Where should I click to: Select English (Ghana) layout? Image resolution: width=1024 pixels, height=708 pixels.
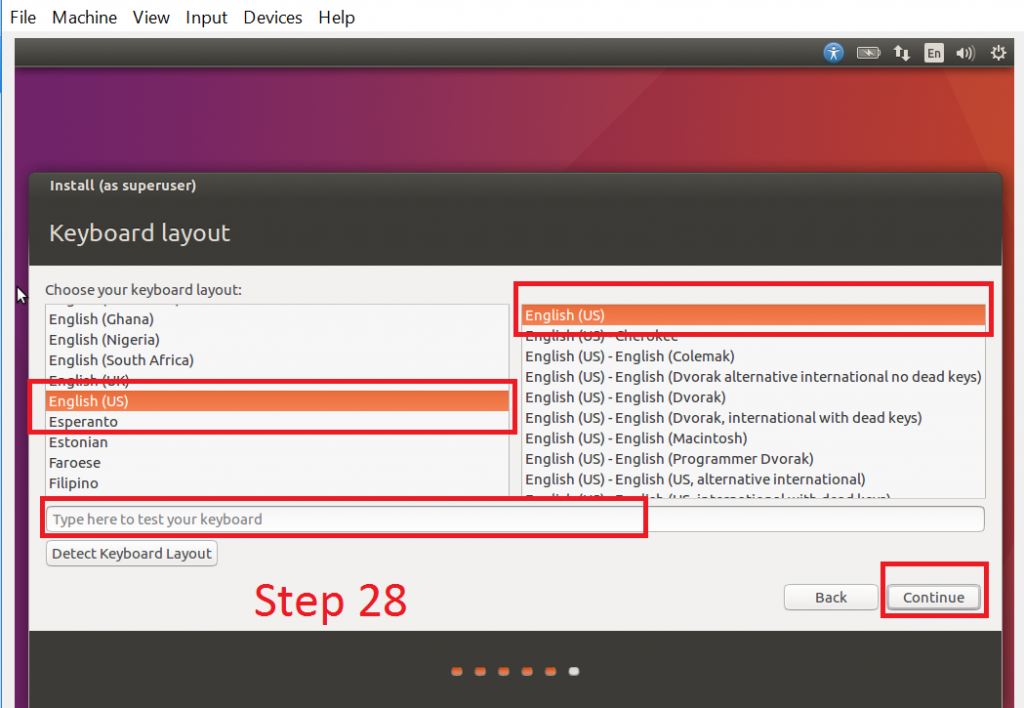tap(277, 319)
